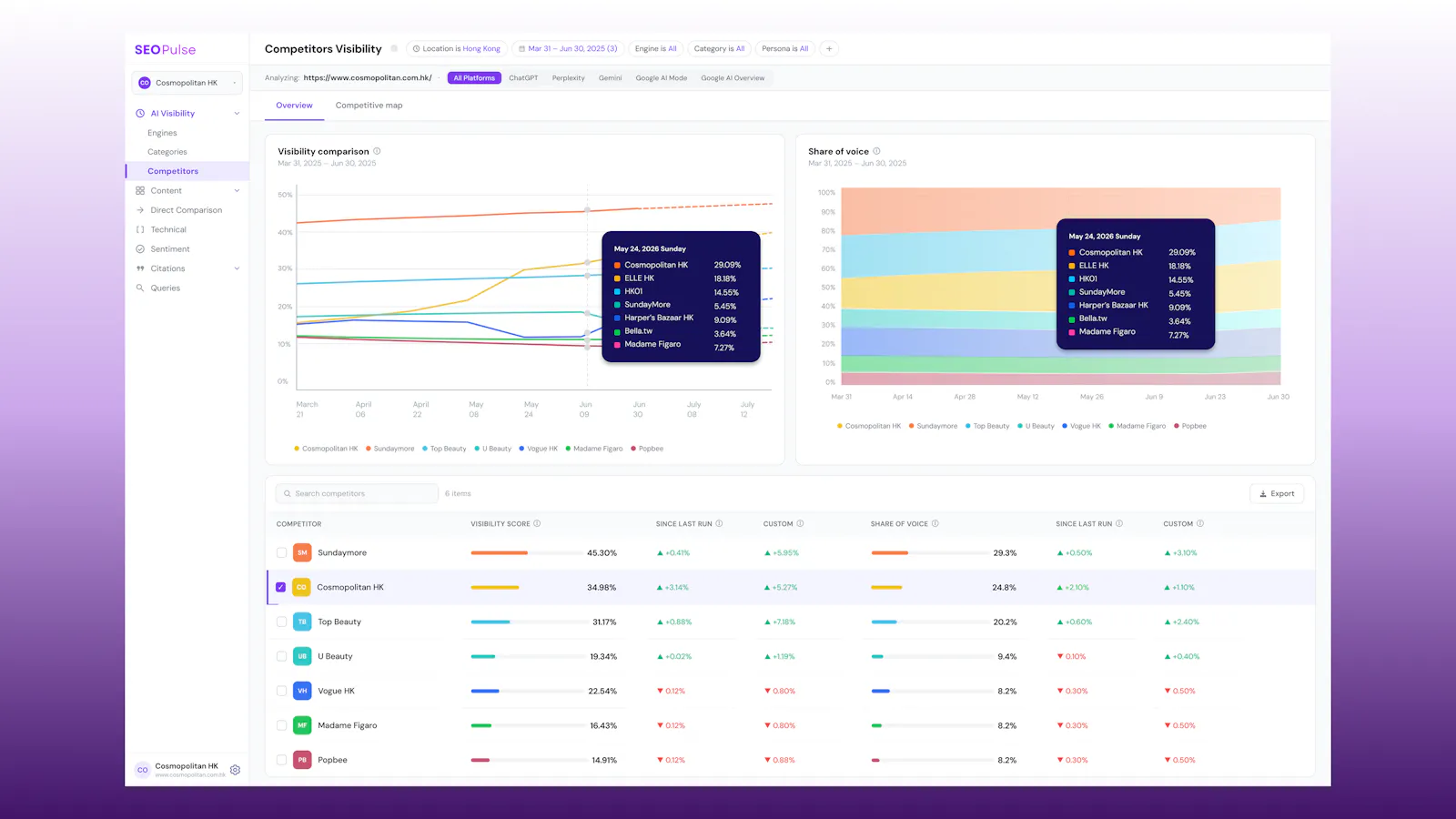Image resolution: width=1456 pixels, height=819 pixels.
Task: Tick the Sundaymore row checkbox
Action: [281, 553]
